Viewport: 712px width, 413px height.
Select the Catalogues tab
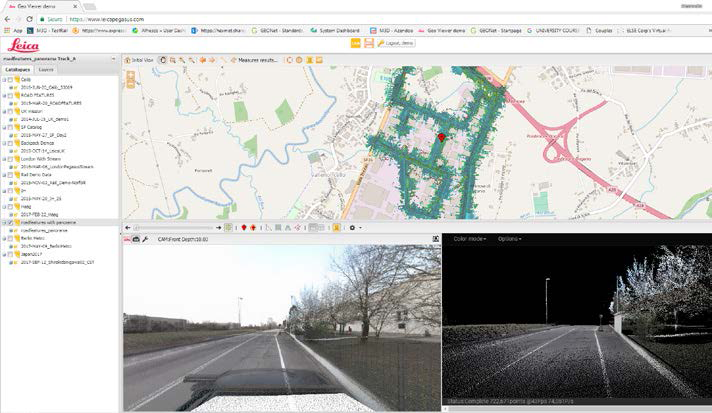pyautogui.click(x=17, y=70)
